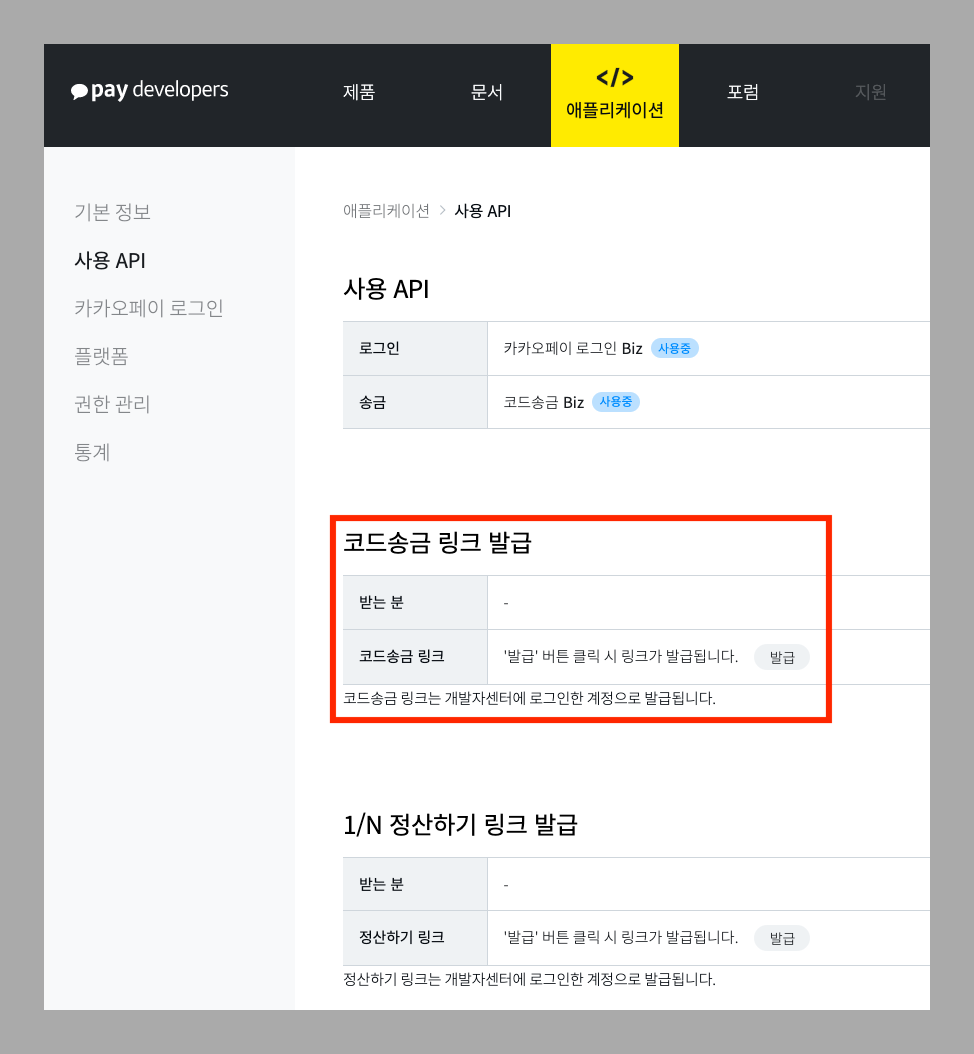Select 사용 API in the breadcrumb
Viewport: 974px width, 1054px height.
click(483, 211)
